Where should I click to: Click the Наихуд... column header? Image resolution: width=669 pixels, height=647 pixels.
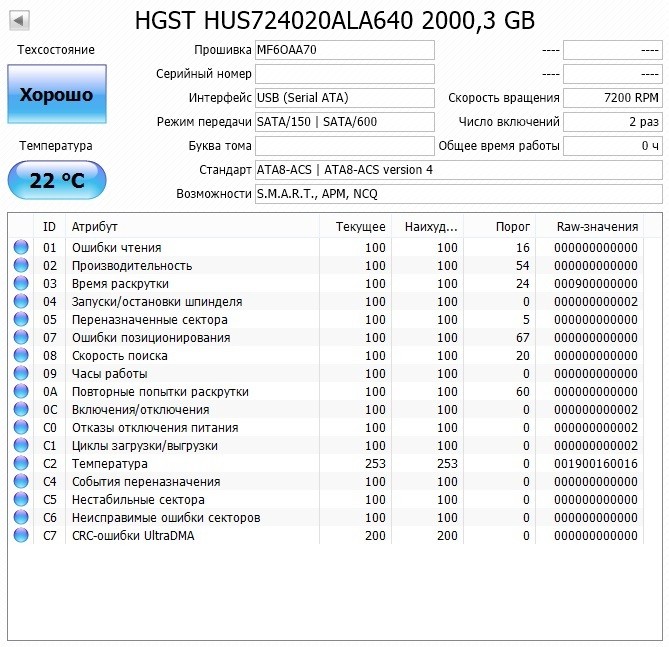pyautogui.click(x=428, y=227)
